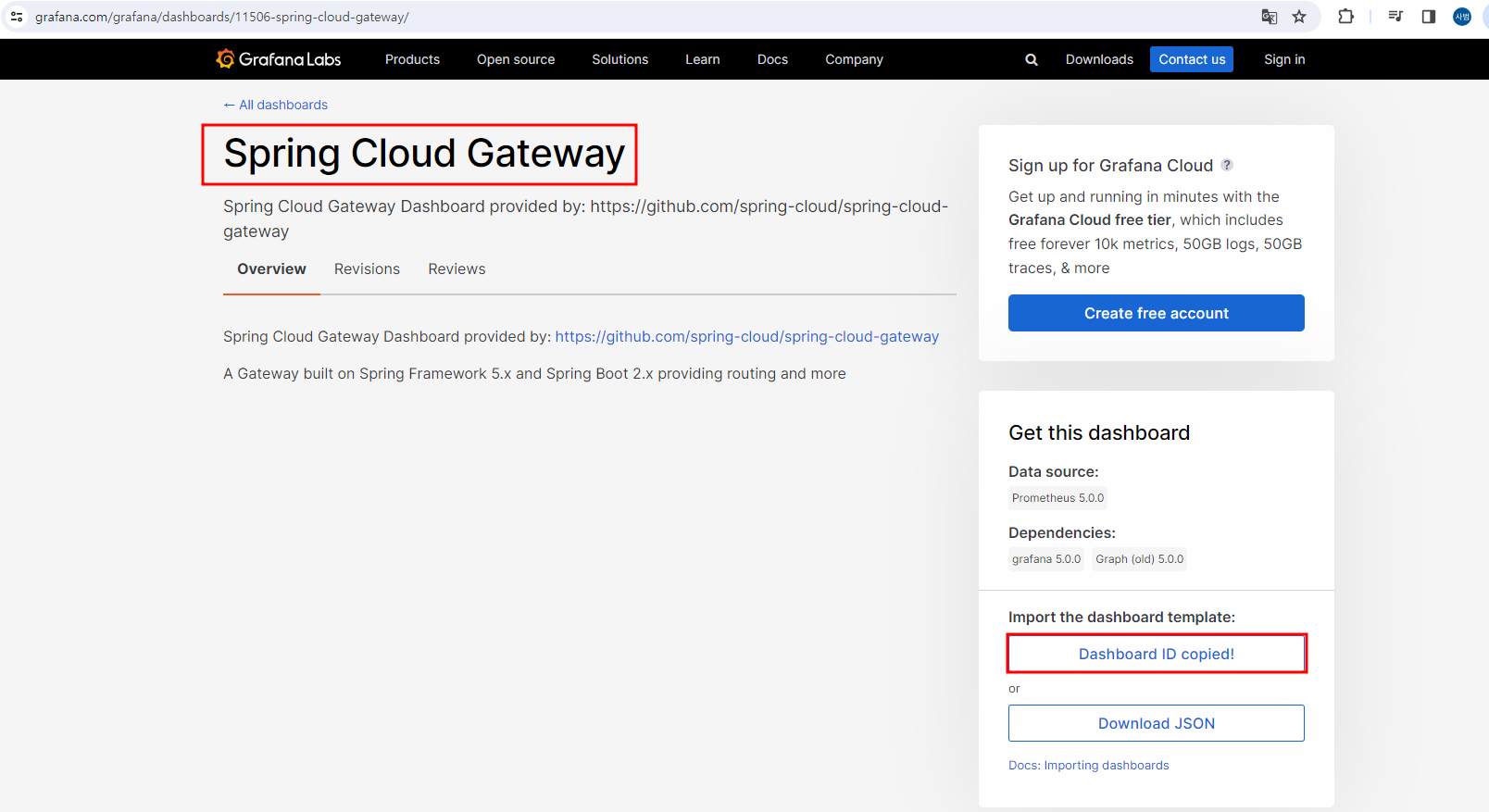Screen dimensions: 1489x812
Task: Go back to All dashboards
Action: click(x=276, y=105)
